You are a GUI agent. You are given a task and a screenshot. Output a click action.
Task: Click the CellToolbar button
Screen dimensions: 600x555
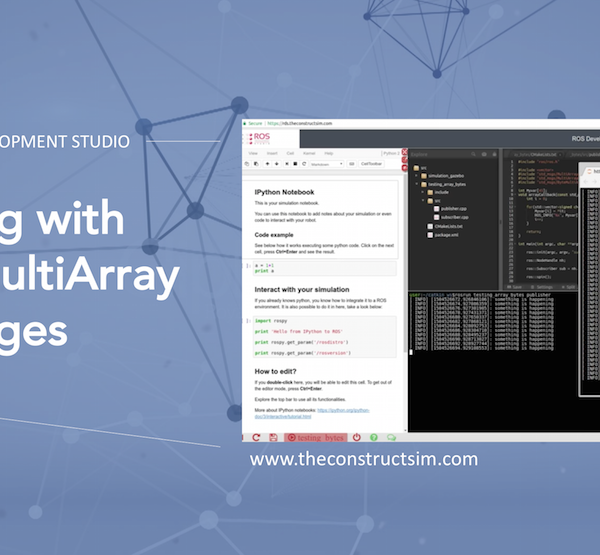(372, 164)
